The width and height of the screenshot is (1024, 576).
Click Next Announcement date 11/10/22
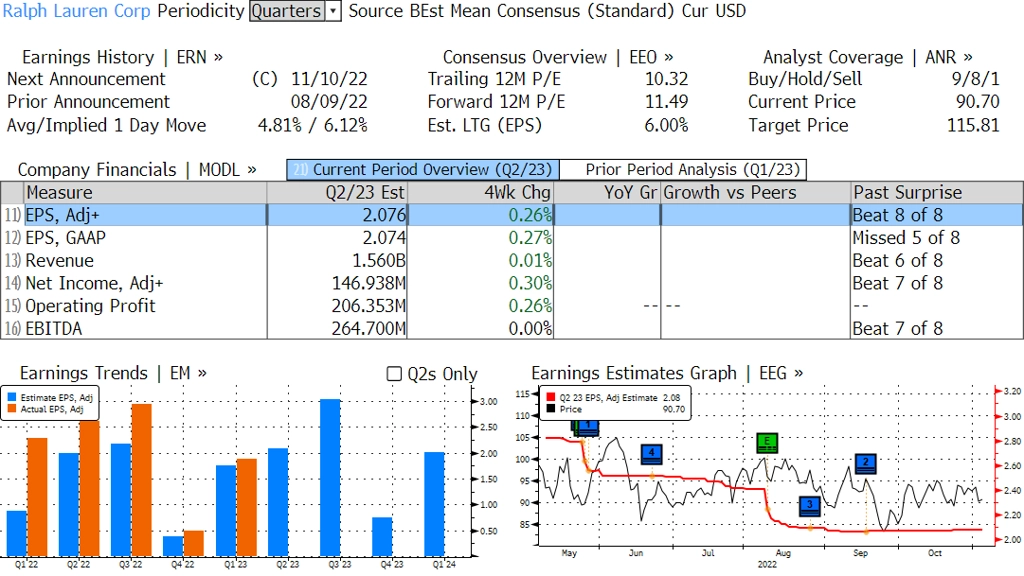click(329, 79)
